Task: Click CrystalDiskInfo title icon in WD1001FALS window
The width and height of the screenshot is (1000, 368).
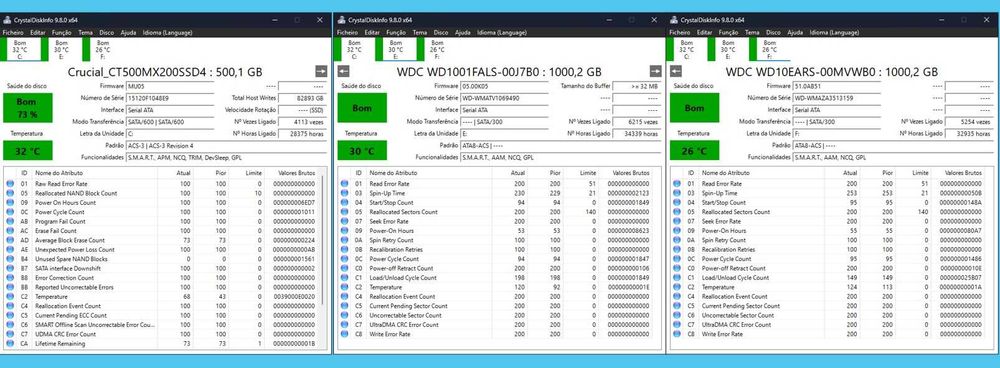Action: [342, 20]
